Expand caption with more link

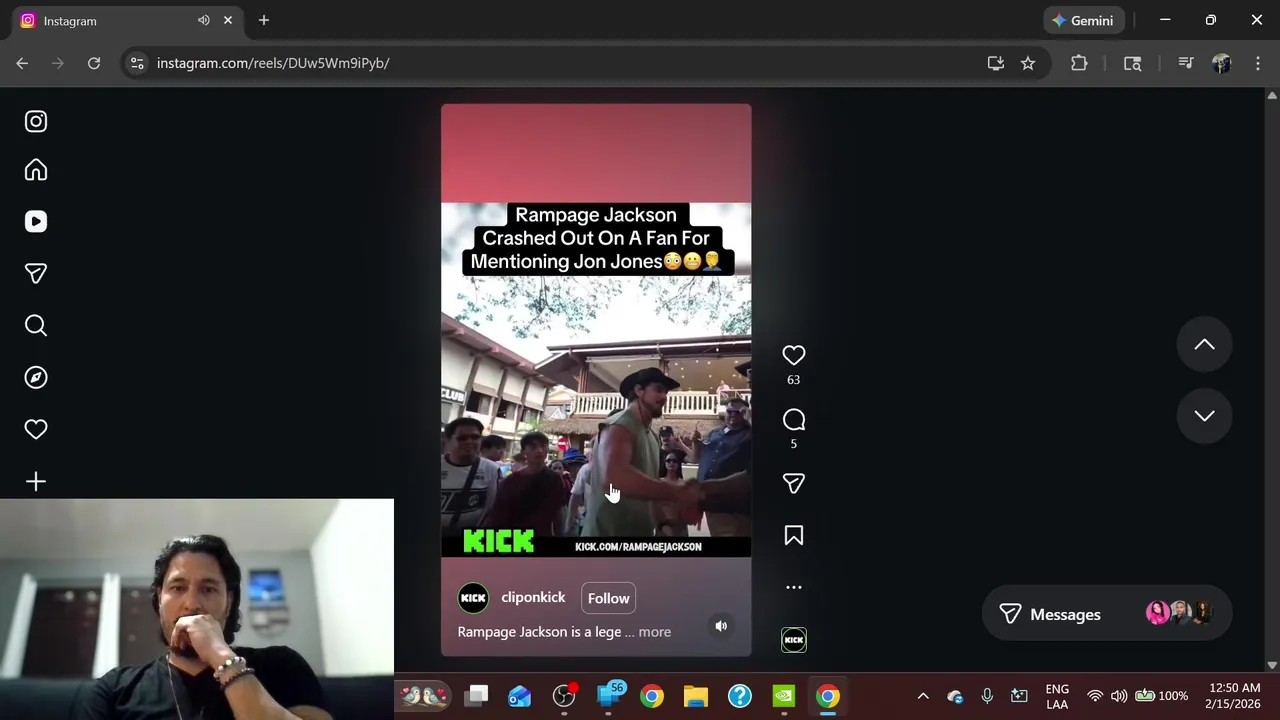(655, 632)
